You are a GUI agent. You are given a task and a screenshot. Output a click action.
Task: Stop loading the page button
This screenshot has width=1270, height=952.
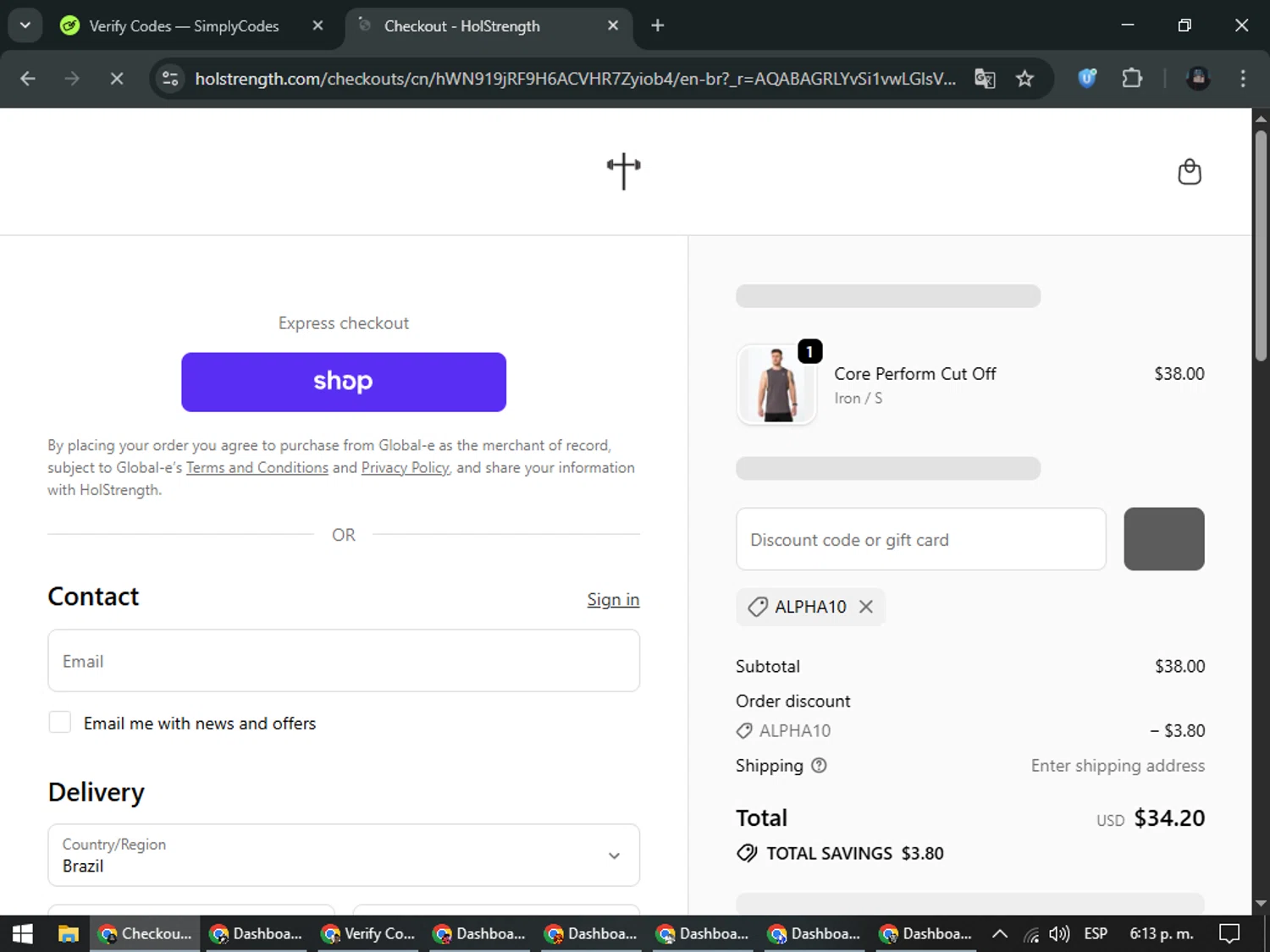tap(117, 79)
